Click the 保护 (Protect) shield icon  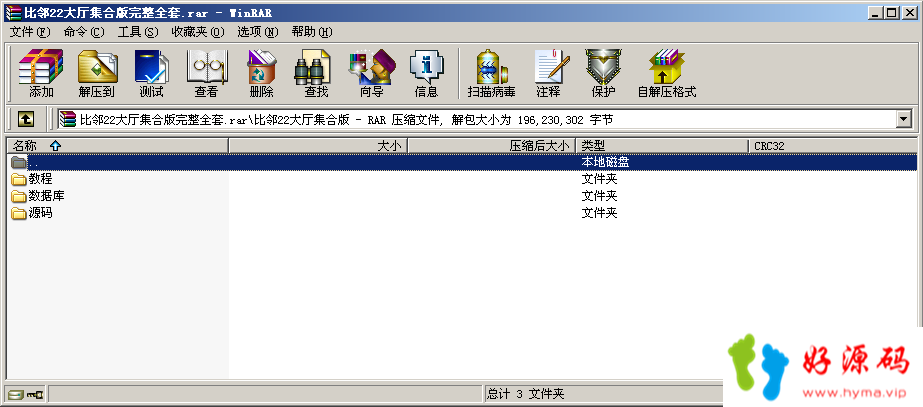(x=603, y=74)
